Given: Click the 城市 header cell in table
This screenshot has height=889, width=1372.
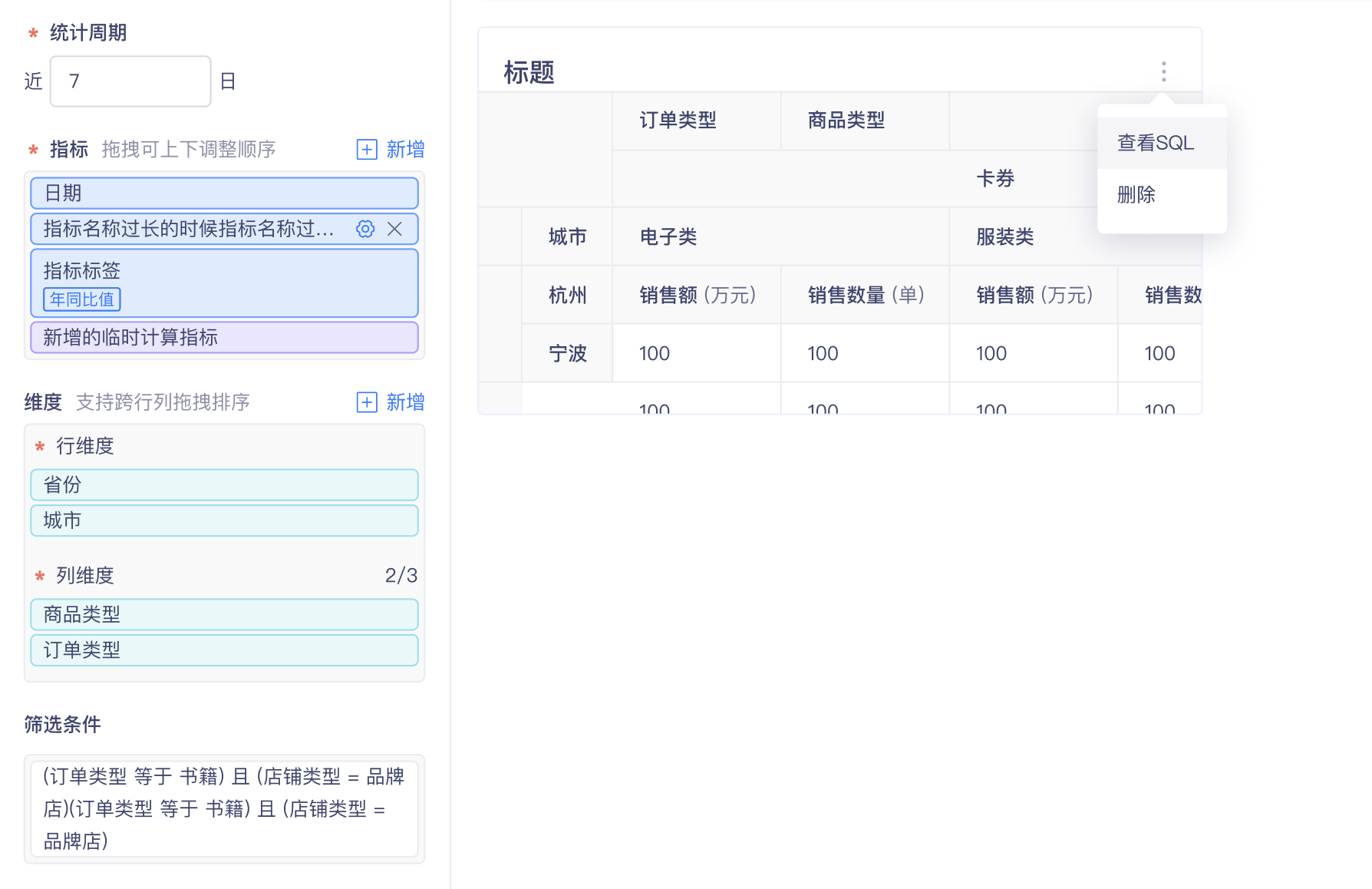Looking at the screenshot, I should (567, 236).
